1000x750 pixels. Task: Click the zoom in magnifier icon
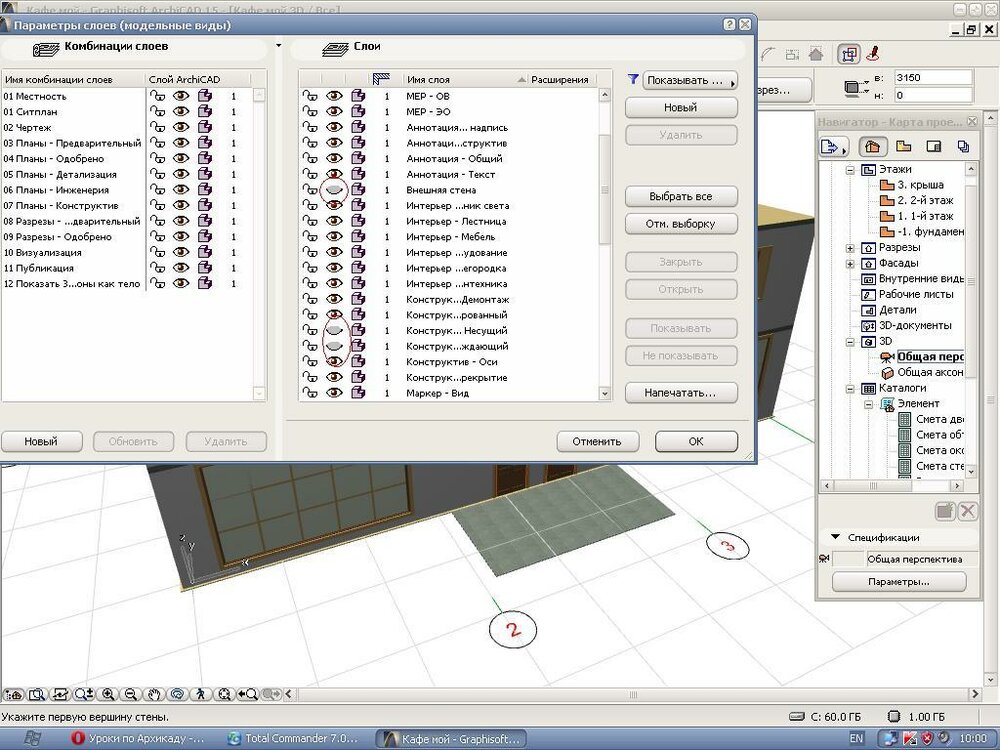108,693
